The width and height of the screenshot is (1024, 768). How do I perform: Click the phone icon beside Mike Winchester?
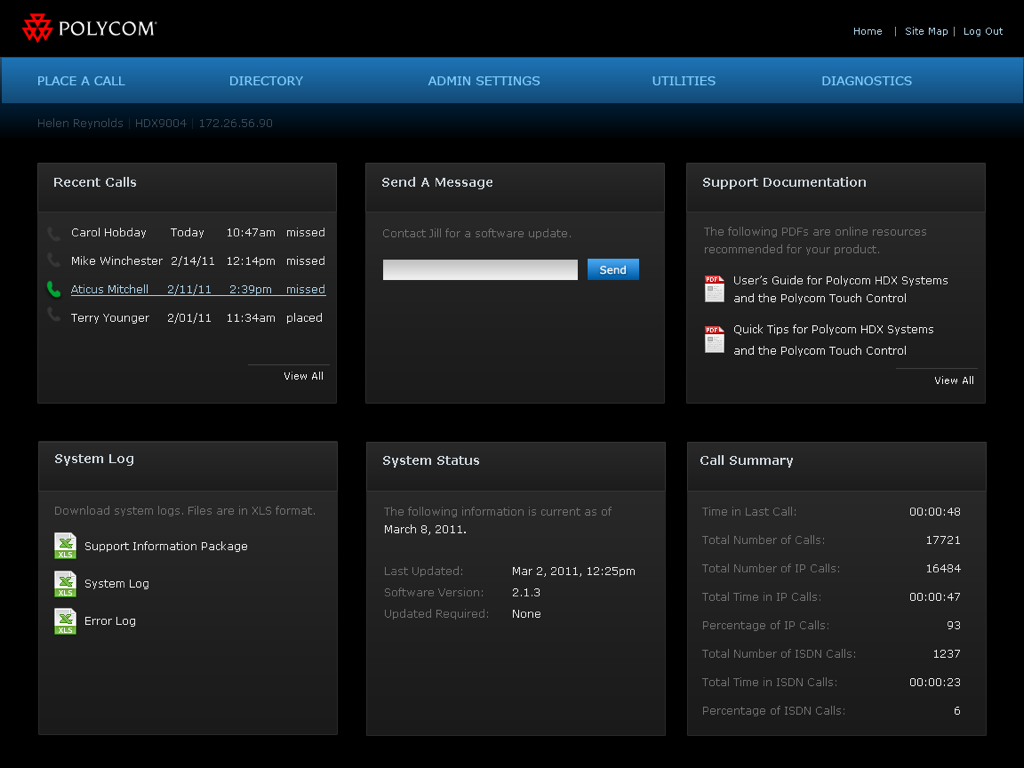coord(52,261)
